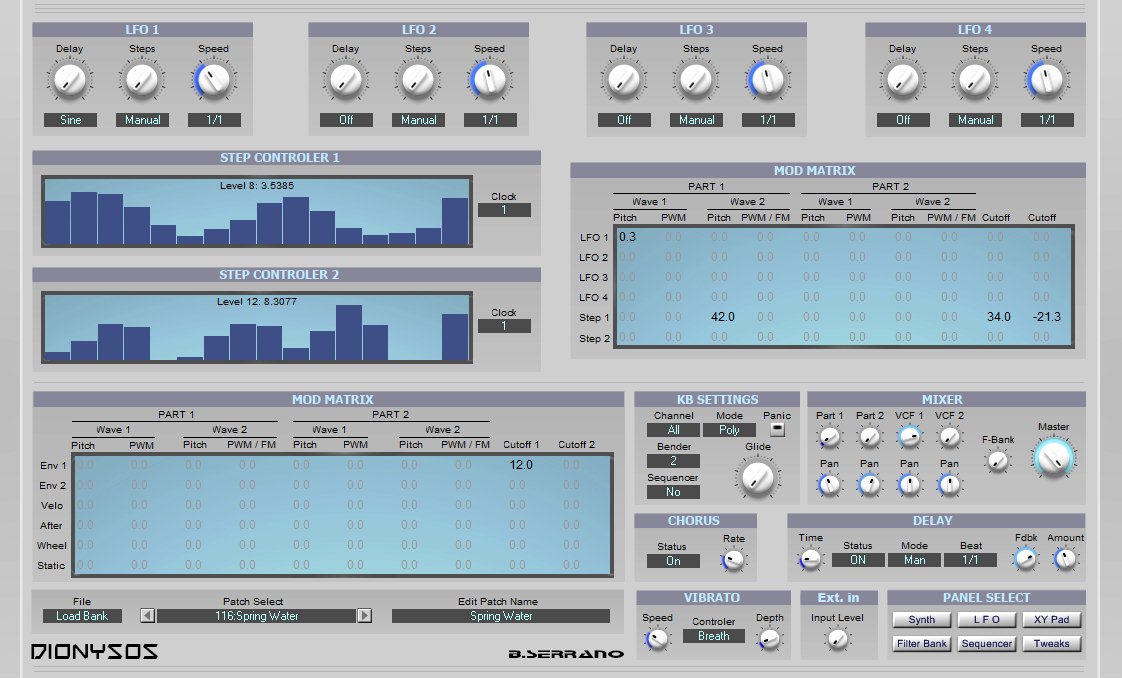Image resolution: width=1122 pixels, height=678 pixels.
Task: Switch to the L F O panel
Action: coord(986,619)
